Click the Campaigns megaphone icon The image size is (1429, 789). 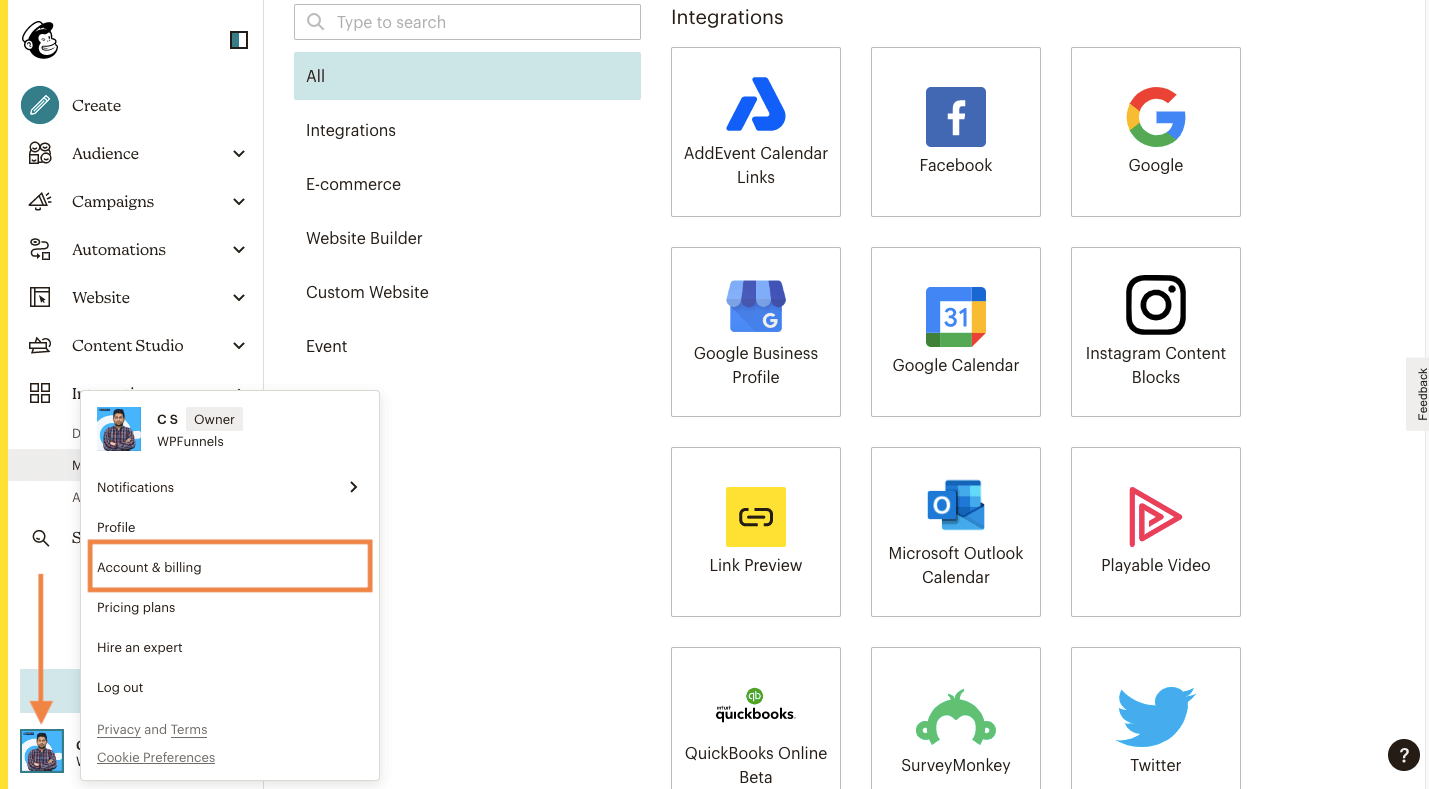(40, 201)
